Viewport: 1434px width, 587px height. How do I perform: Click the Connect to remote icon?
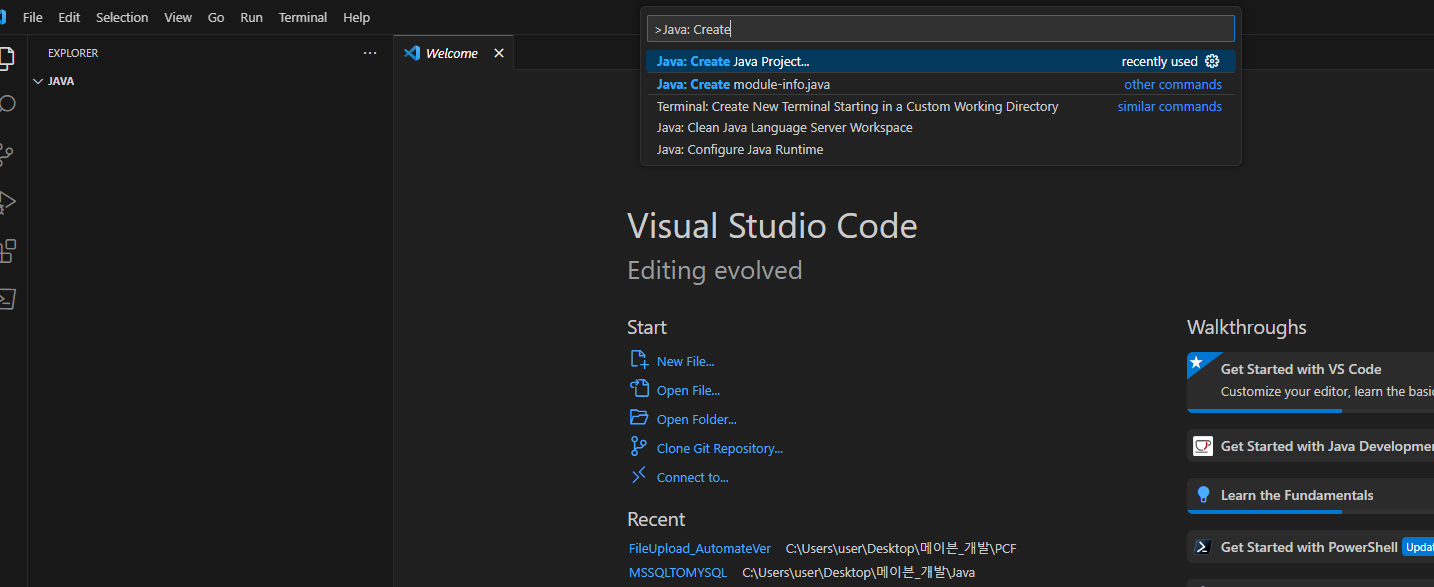pyautogui.click(x=638, y=476)
